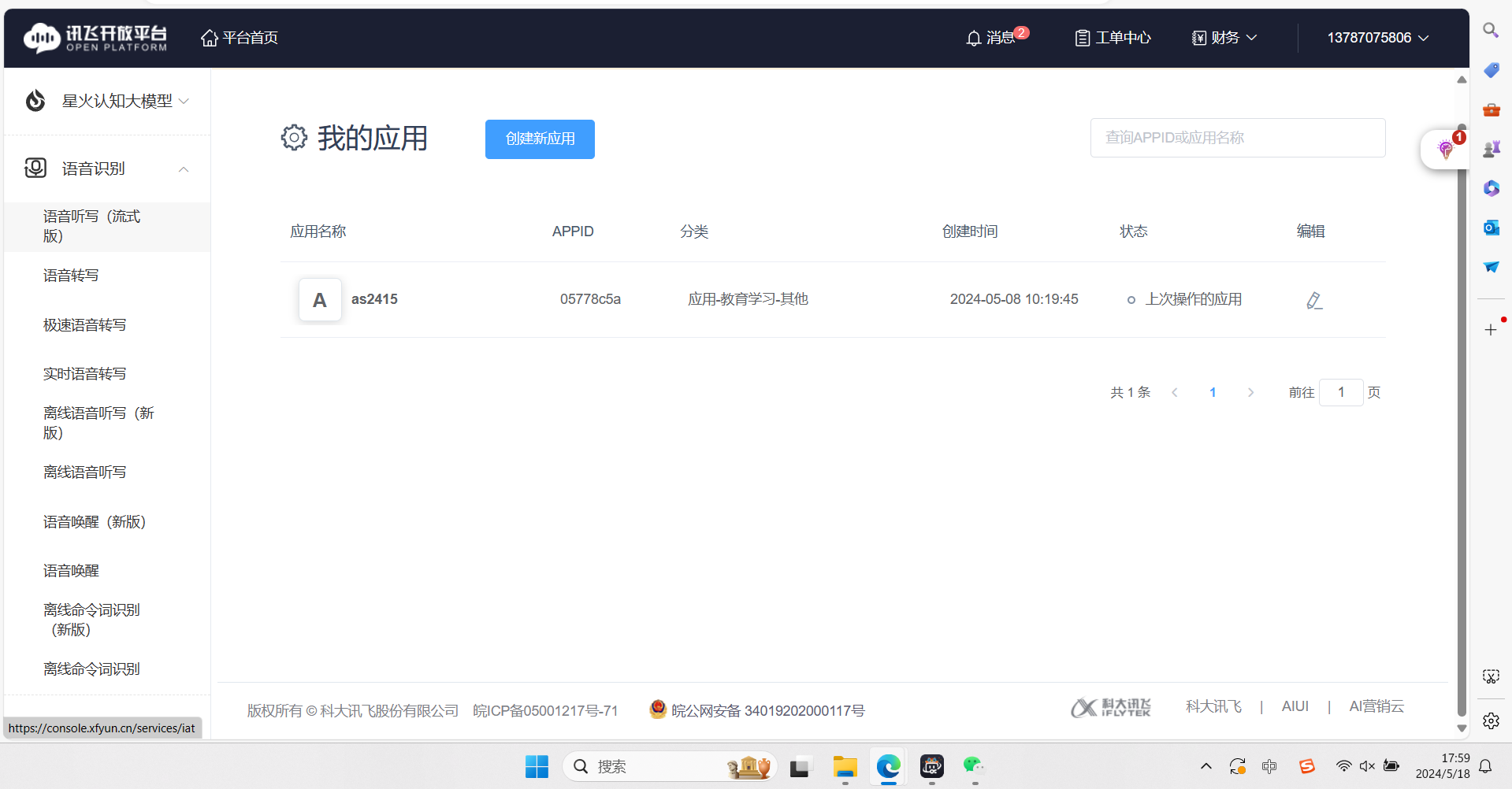
Task: Open Edge sidebar Drop paper plane icon
Action: point(1491,267)
